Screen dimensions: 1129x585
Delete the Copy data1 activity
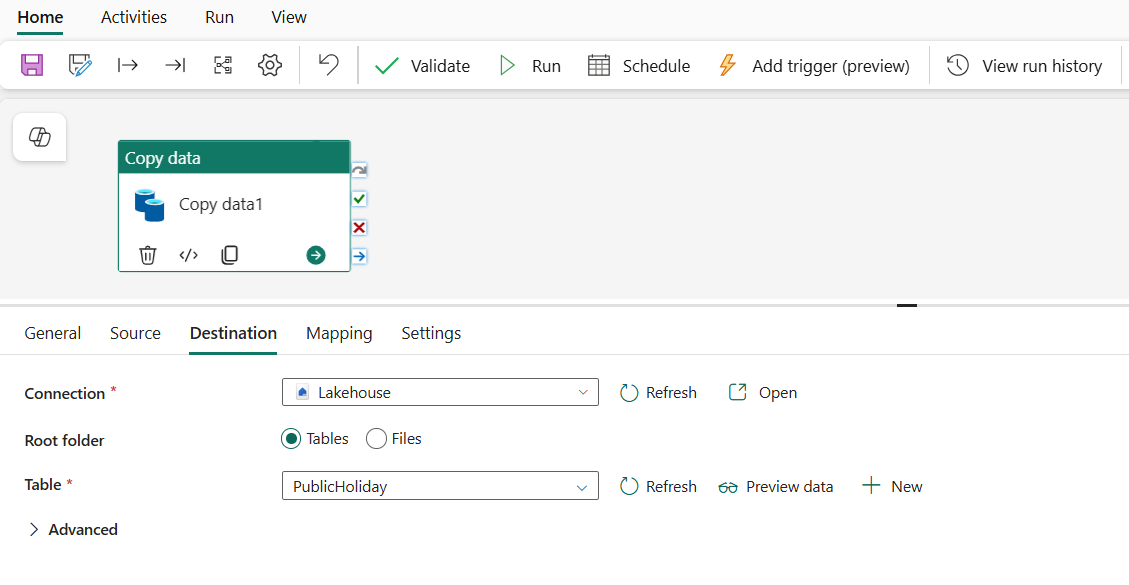[148, 255]
